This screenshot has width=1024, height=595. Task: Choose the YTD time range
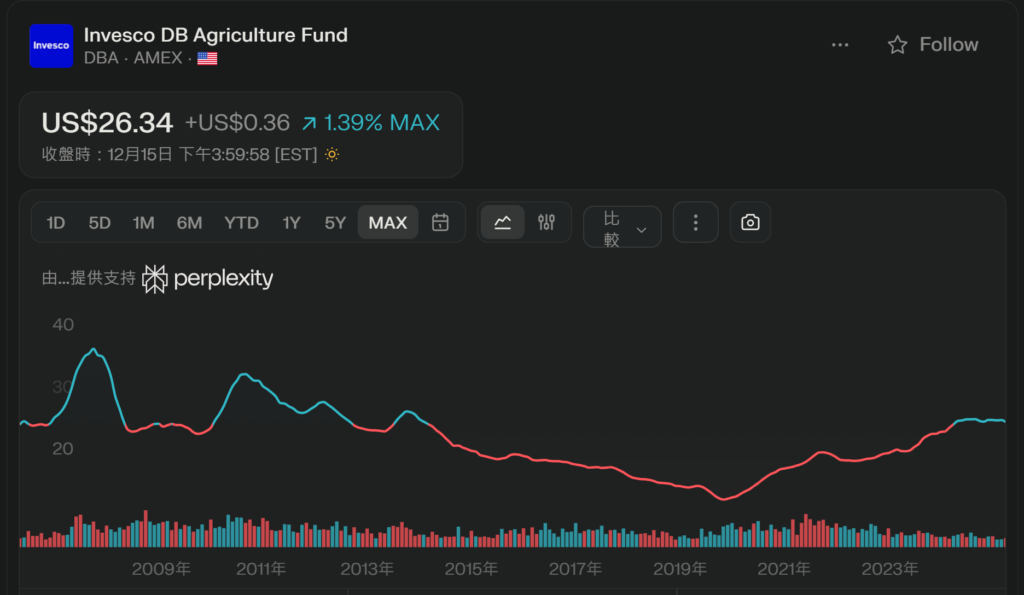[241, 223]
